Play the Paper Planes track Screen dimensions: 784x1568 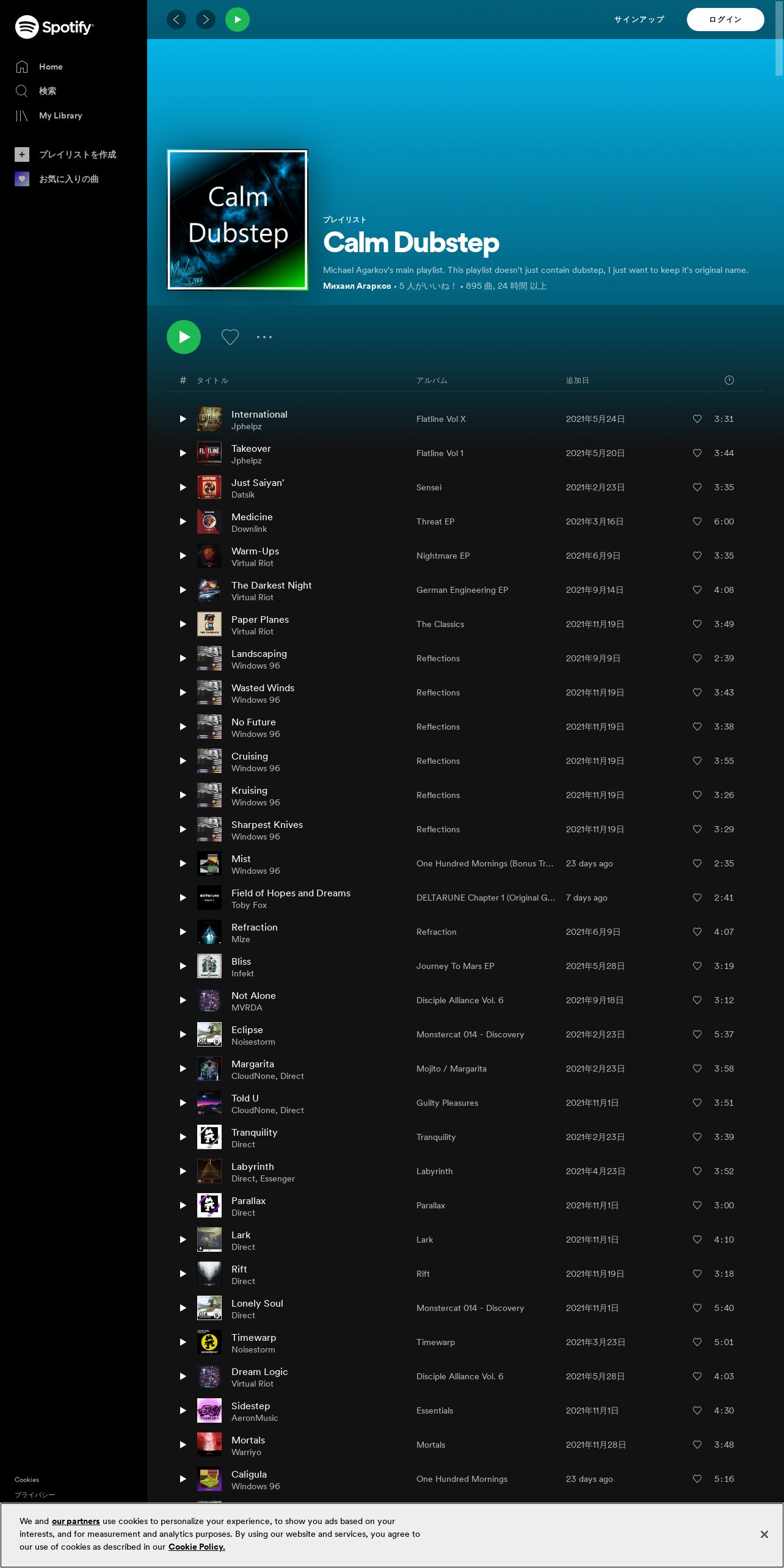183,624
